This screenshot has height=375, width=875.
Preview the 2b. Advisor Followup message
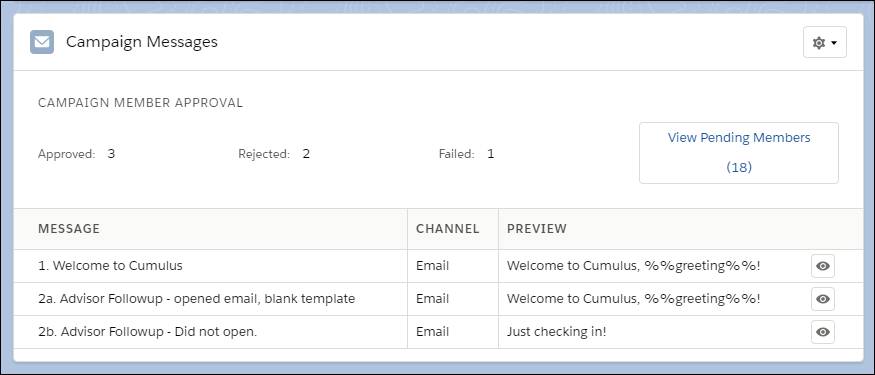click(x=823, y=332)
